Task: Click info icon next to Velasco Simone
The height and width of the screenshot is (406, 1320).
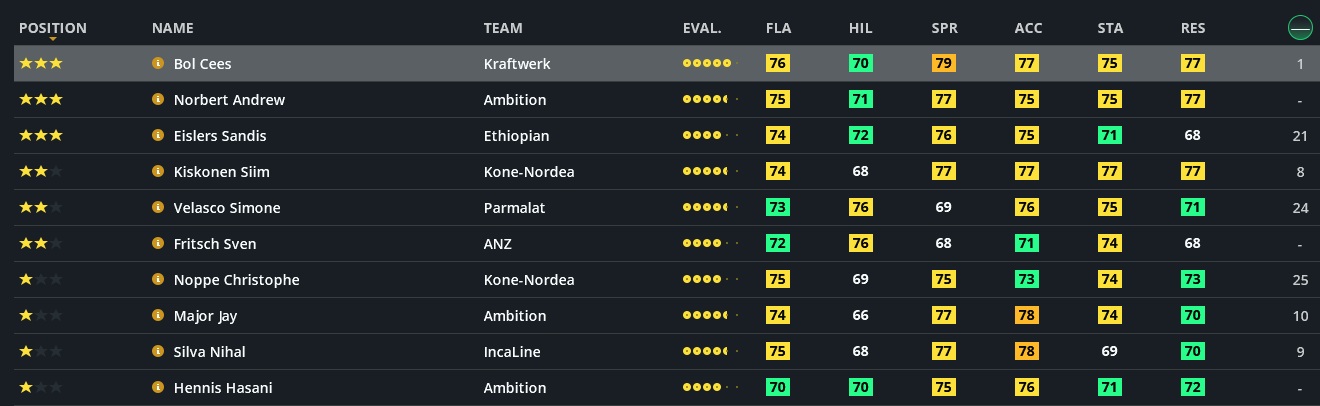Action: [158, 207]
